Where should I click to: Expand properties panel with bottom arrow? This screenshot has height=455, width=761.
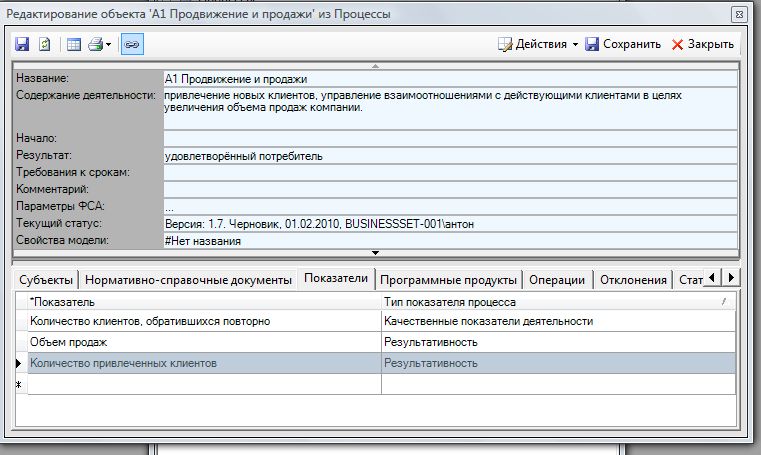(x=376, y=253)
